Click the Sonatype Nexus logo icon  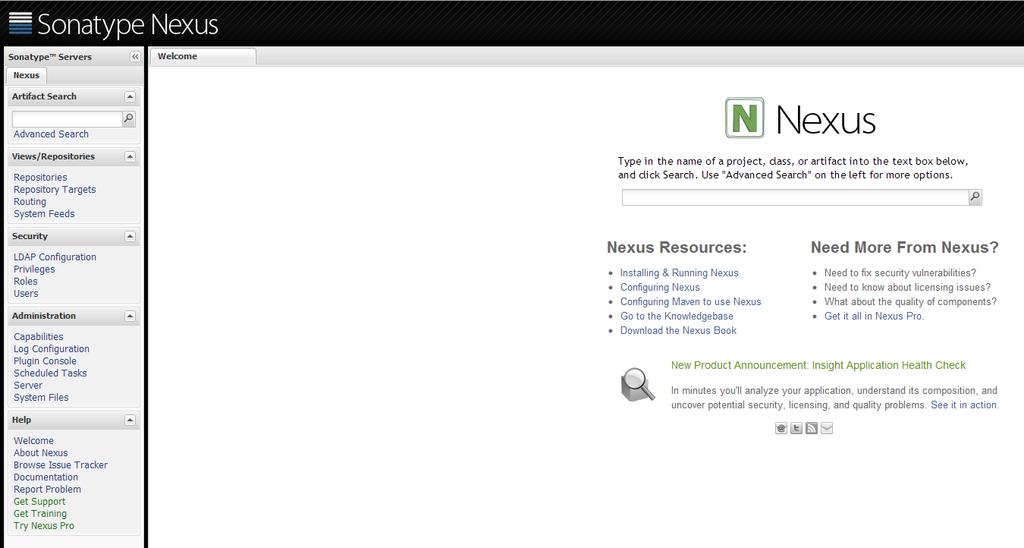20,23
